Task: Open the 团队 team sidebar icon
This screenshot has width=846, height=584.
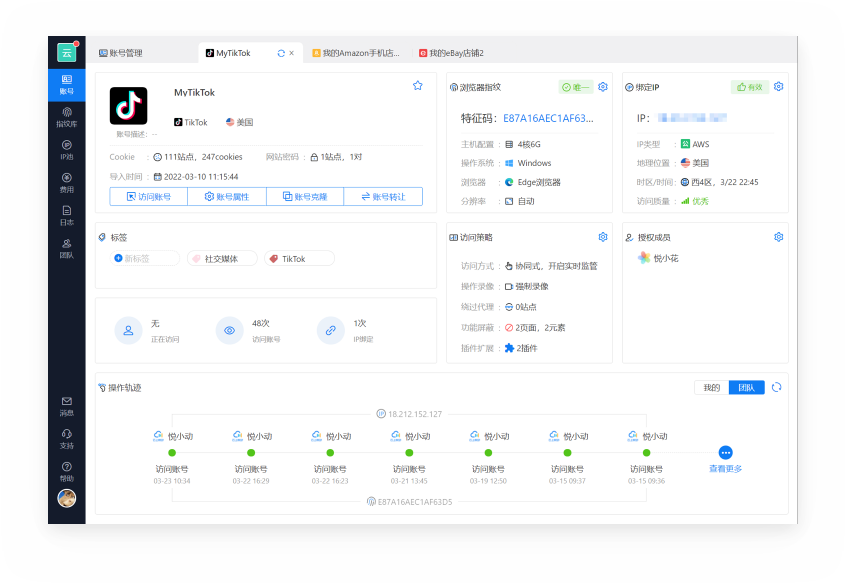Action: (x=66, y=247)
